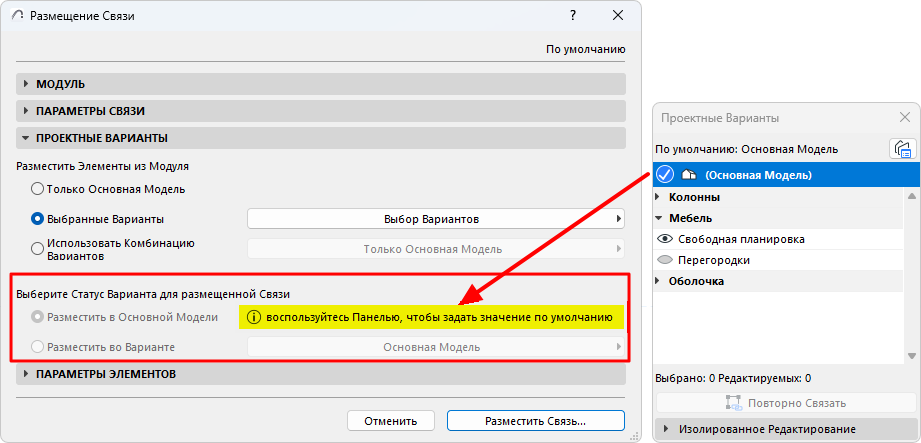Select radio Использовать Комбинацию Вариантов

(37, 249)
